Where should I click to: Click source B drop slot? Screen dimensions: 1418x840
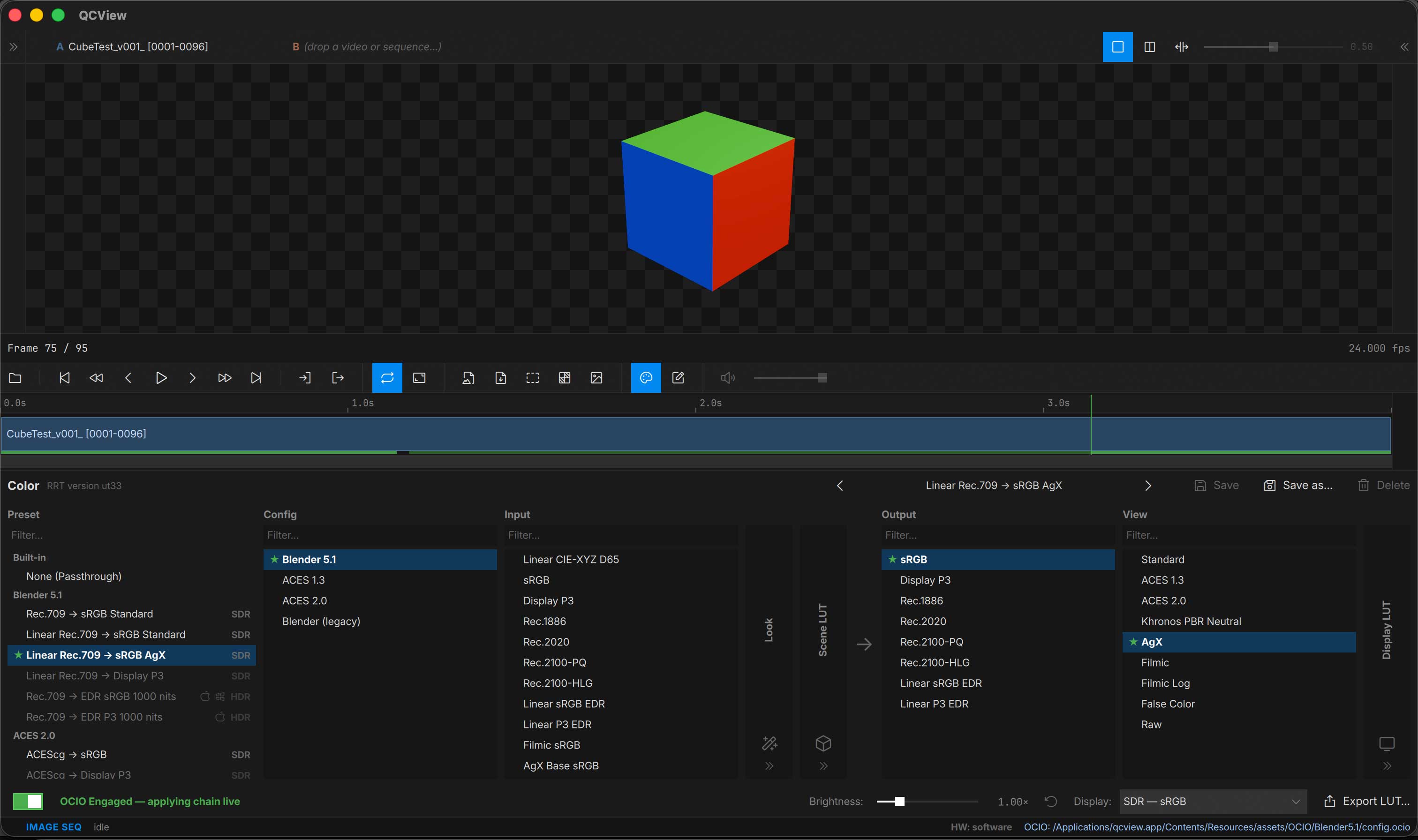[x=367, y=47]
